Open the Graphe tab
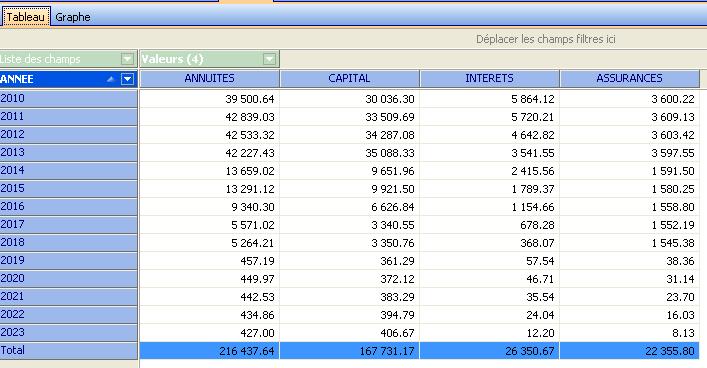 73,17
